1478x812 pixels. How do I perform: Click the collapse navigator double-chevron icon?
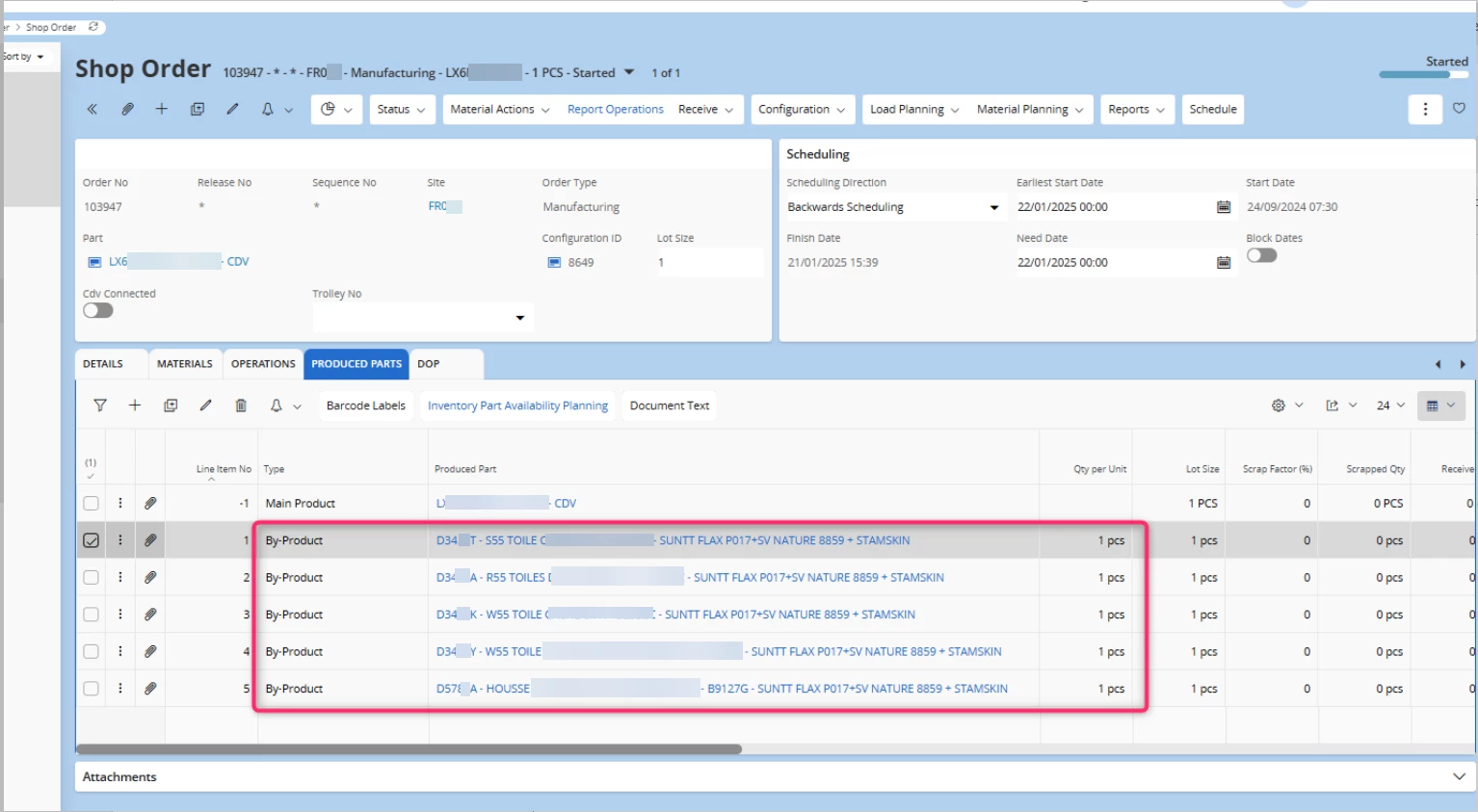pos(92,110)
